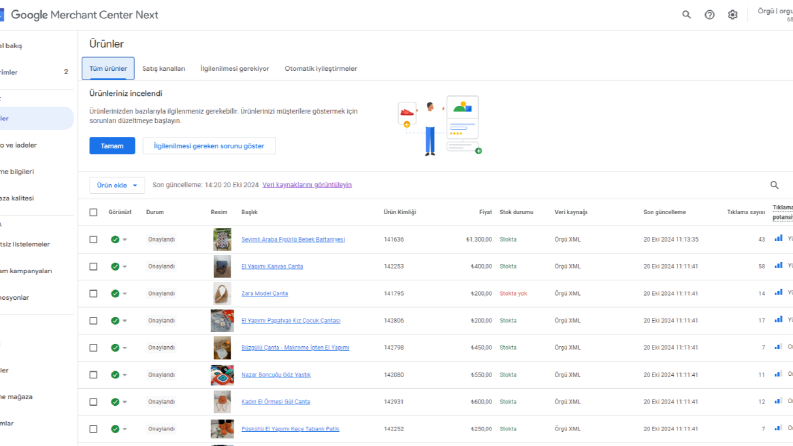Open Veri kaynaklarını görüntüleyin link

coord(307,185)
